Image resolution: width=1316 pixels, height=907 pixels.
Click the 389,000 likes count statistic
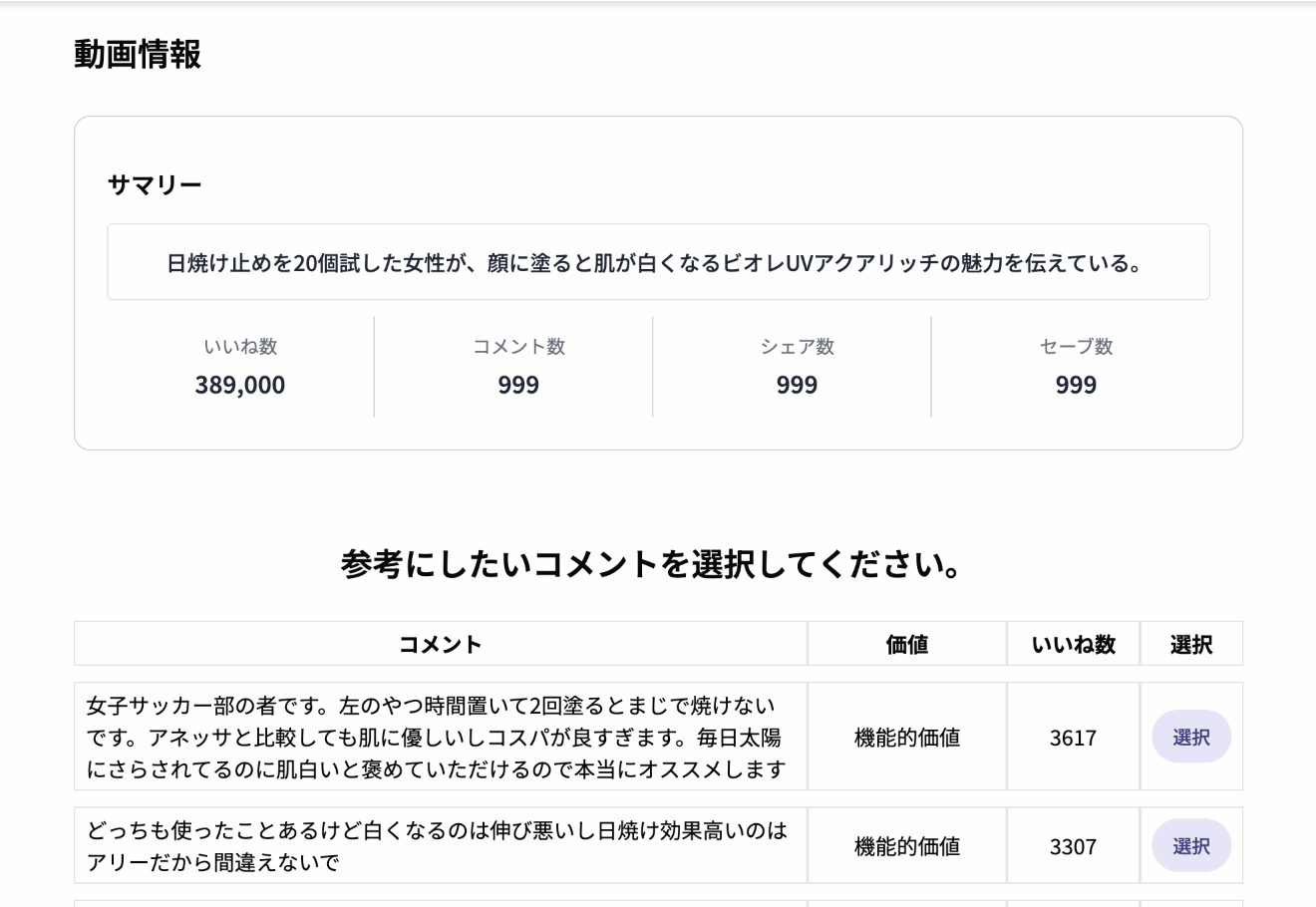click(x=239, y=385)
